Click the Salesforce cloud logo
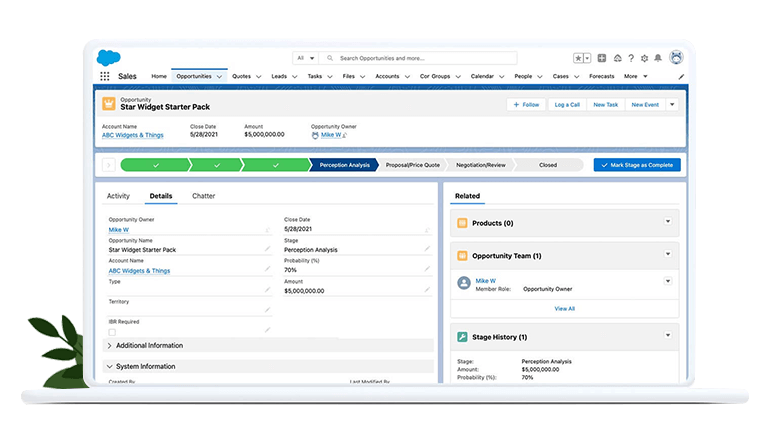 [x=108, y=58]
